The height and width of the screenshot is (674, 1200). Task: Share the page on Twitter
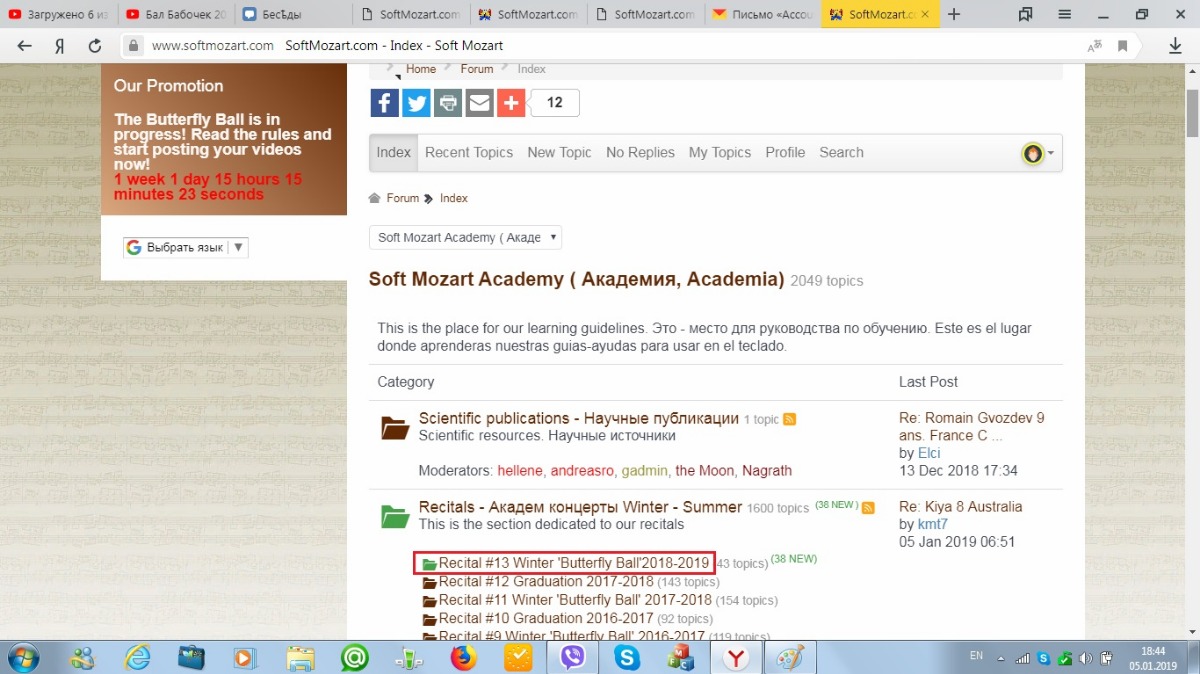(416, 103)
